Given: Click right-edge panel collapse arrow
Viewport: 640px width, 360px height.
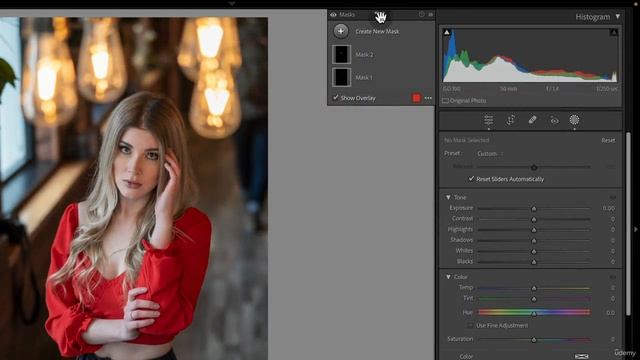Looking at the screenshot, I should coord(636,229).
